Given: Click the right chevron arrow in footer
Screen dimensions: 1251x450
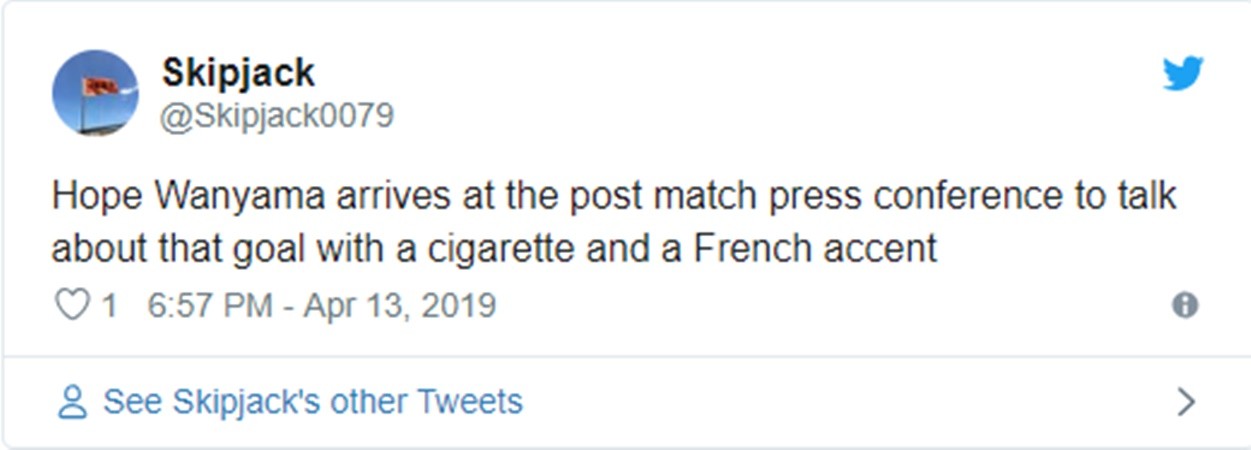Looking at the screenshot, I should [1186, 402].
